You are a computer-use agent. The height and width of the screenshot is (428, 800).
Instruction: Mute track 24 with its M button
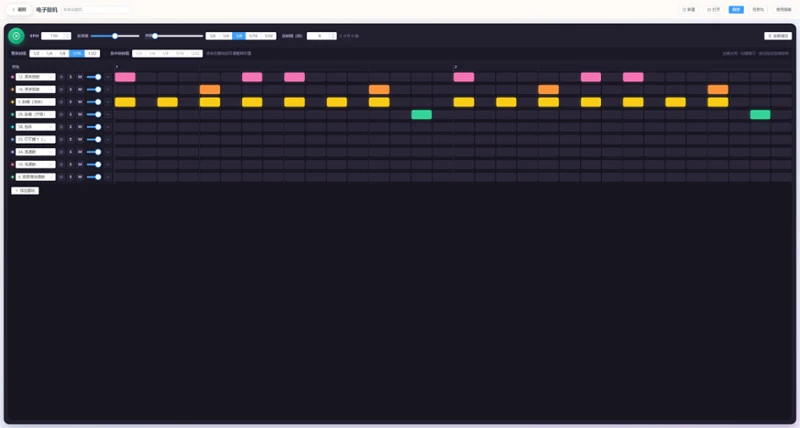click(x=80, y=152)
